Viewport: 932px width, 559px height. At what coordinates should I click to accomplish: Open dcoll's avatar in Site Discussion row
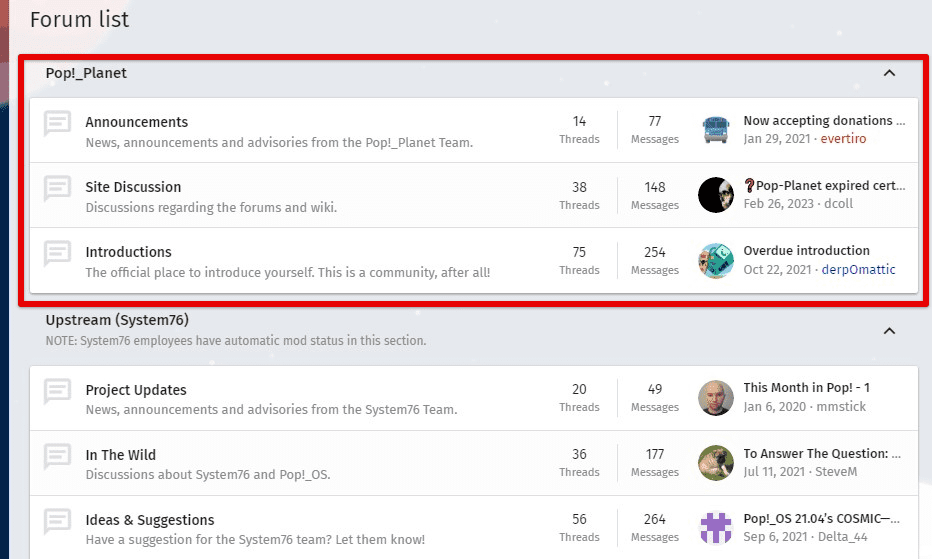point(716,195)
